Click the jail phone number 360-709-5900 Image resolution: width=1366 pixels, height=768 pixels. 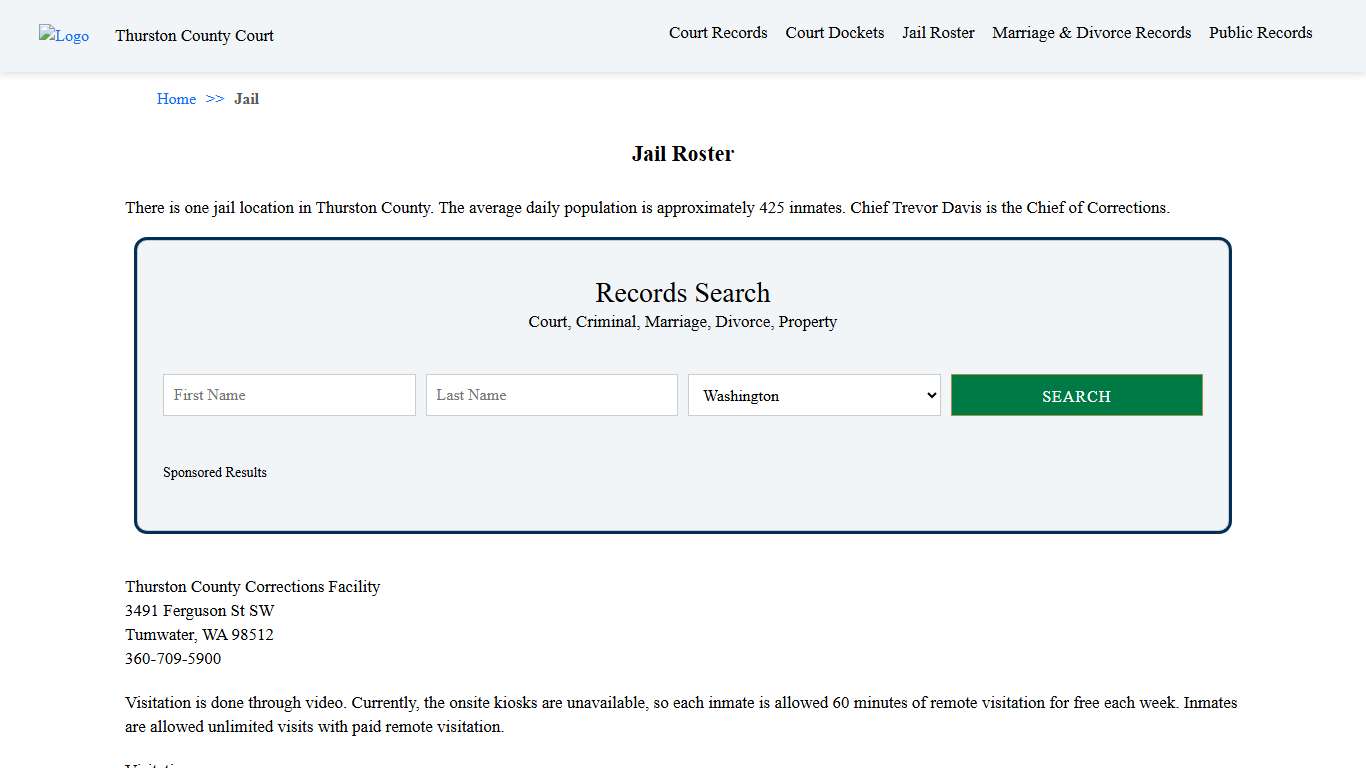pyautogui.click(x=173, y=658)
